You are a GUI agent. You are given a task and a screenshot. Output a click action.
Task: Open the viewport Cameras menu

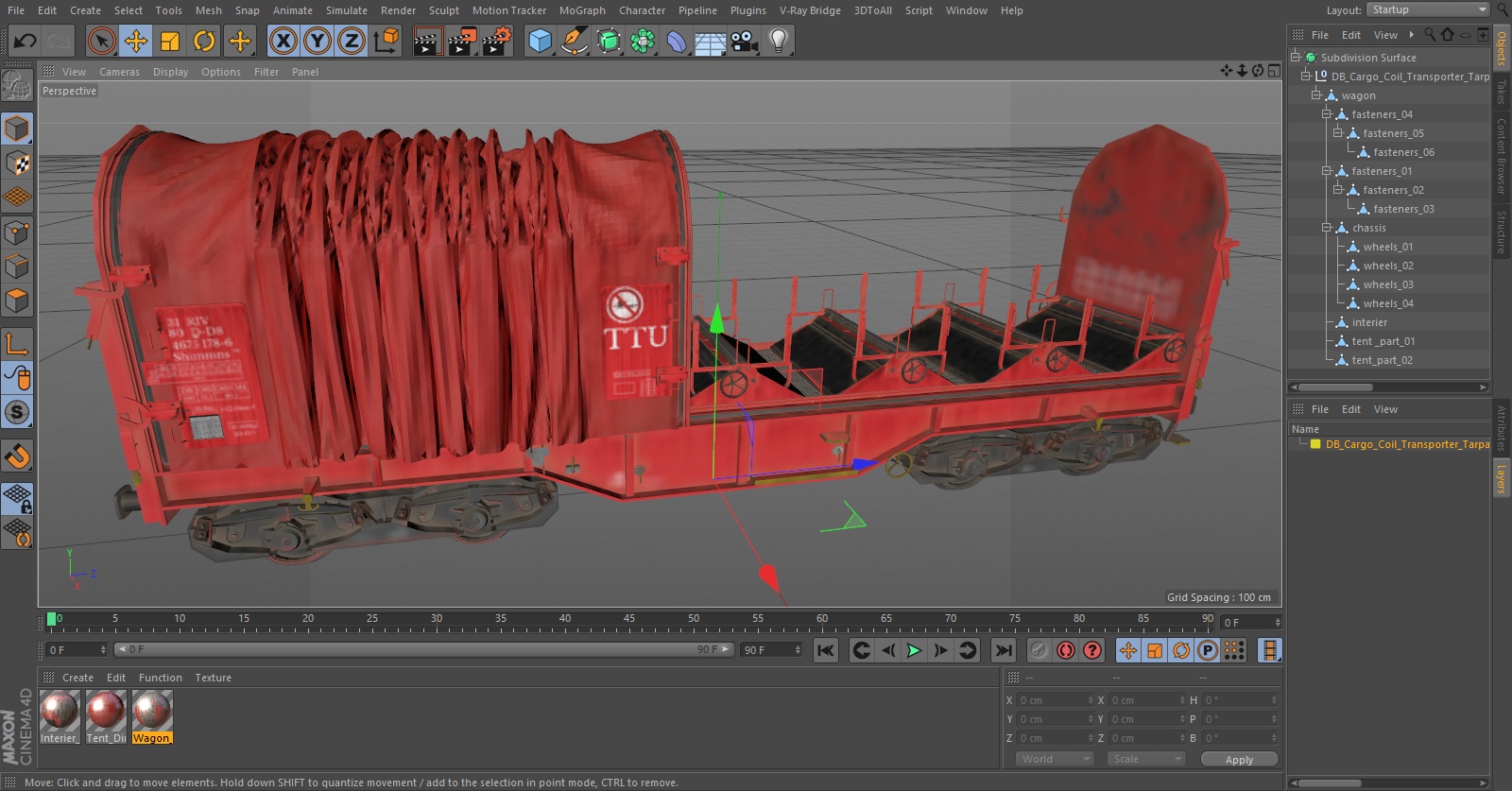click(x=119, y=72)
